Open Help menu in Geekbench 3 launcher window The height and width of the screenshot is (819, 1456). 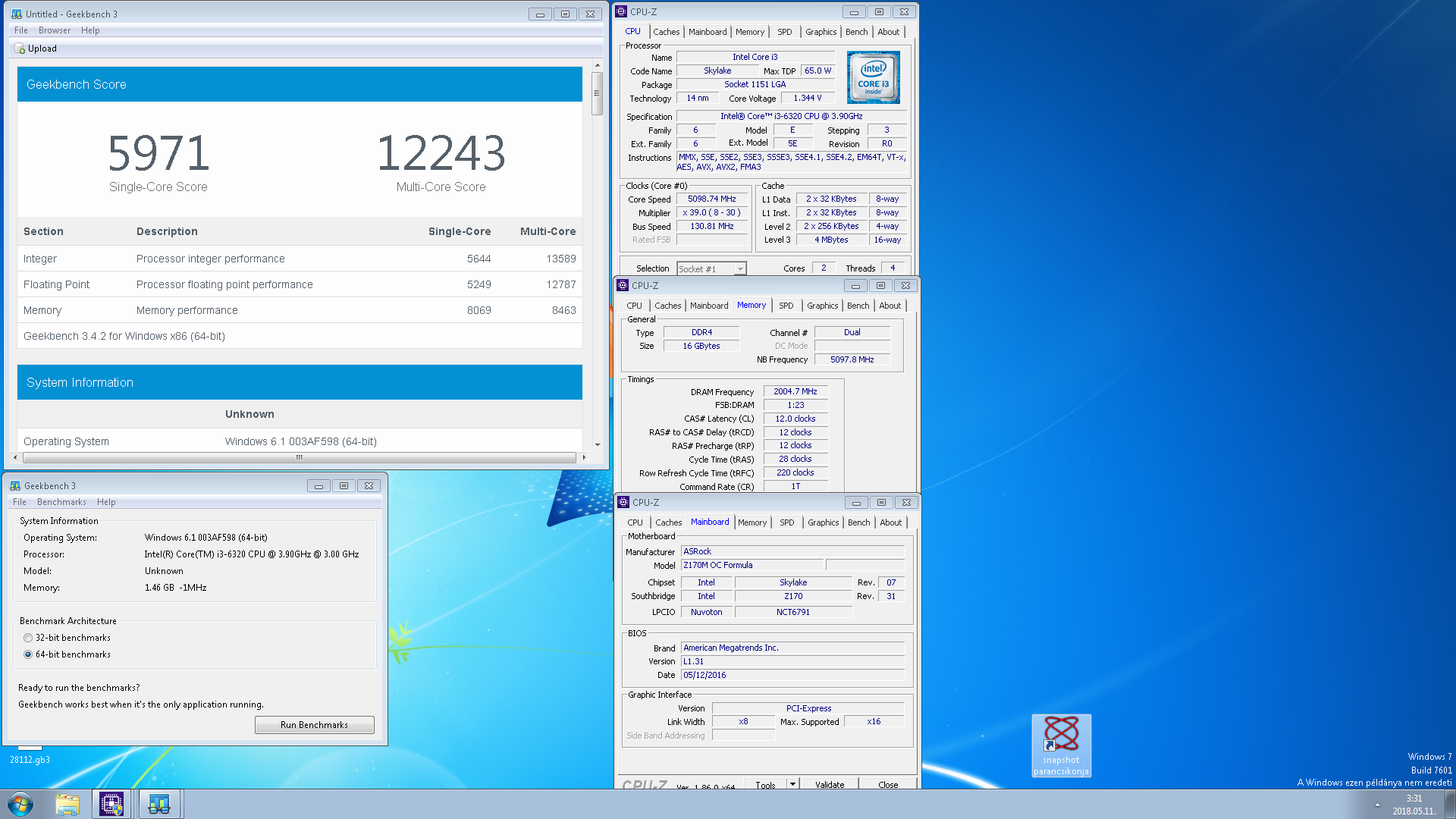[x=106, y=502]
